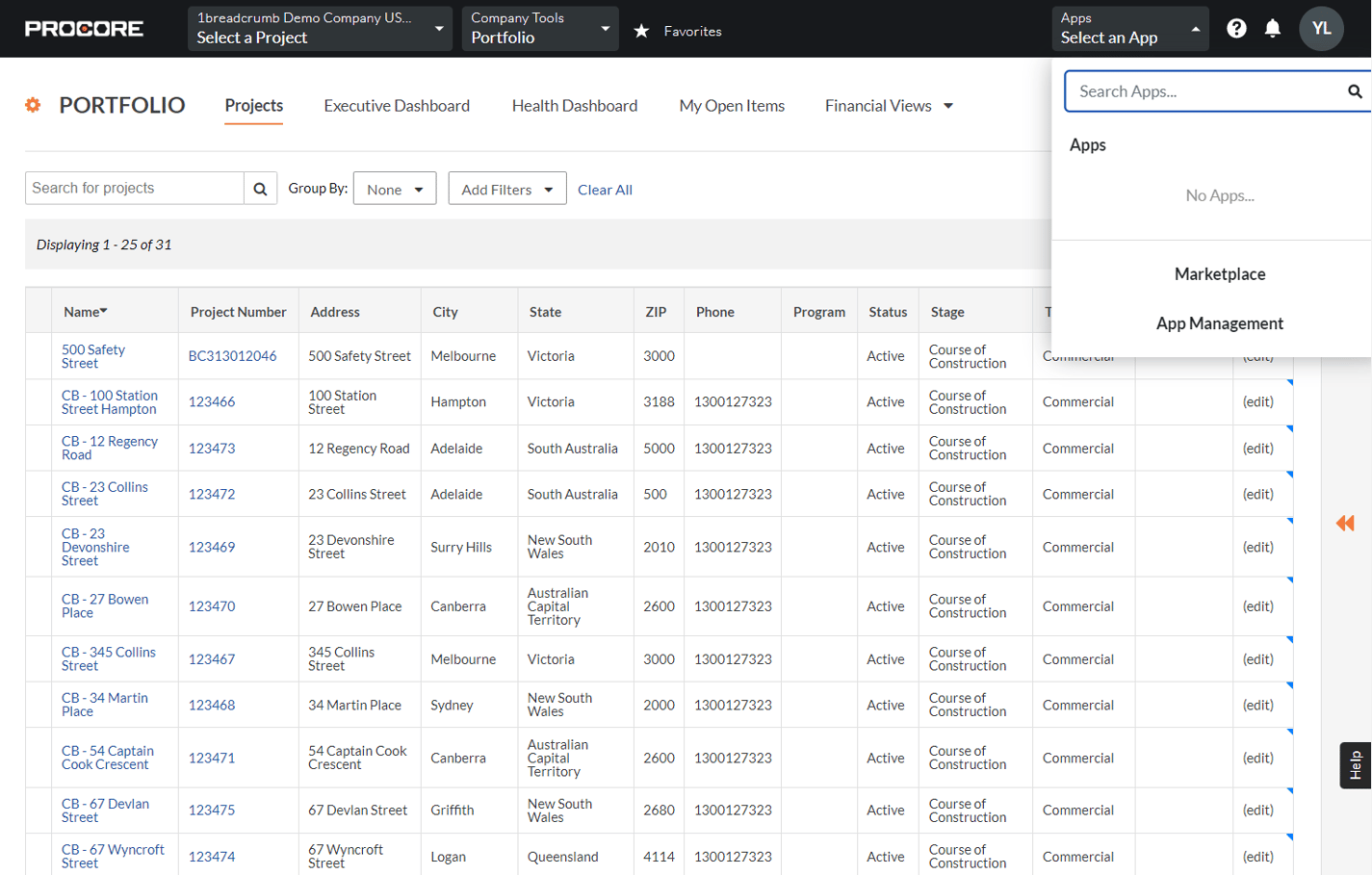1372x875 pixels.
Task: Click the magnifier in the Apps search box
Action: coord(1355,91)
